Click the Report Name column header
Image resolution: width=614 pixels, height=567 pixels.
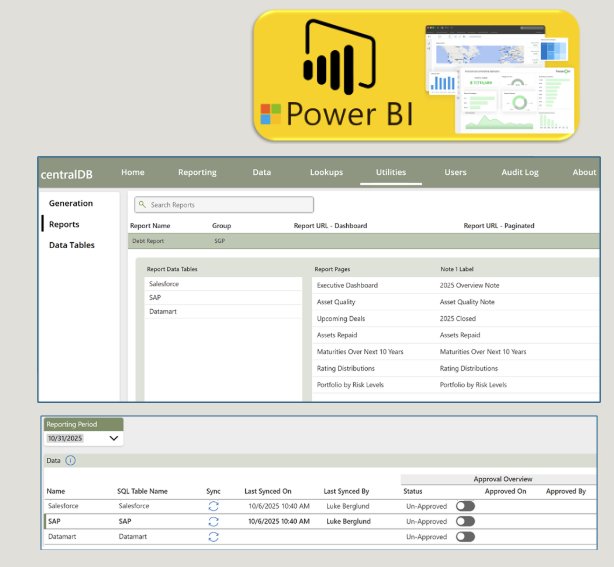click(150, 226)
